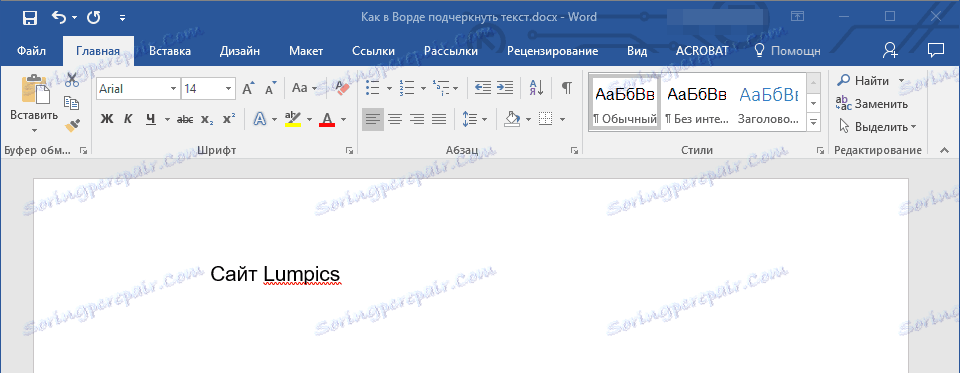This screenshot has width=960, height=373.
Task: Switch to the Вид tab
Action: click(x=637, y=51)
